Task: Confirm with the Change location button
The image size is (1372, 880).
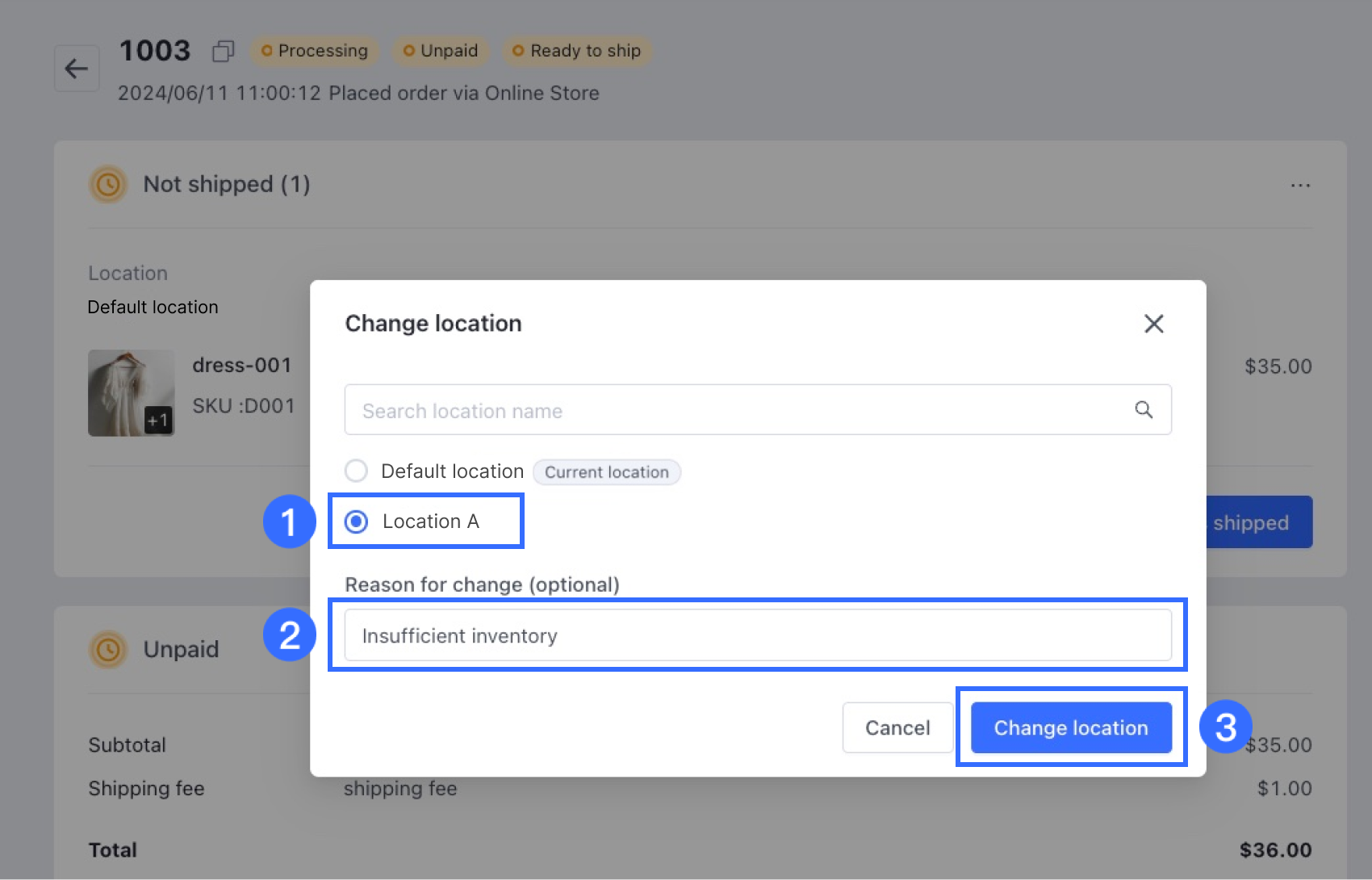Action: tap(1070, 727)
